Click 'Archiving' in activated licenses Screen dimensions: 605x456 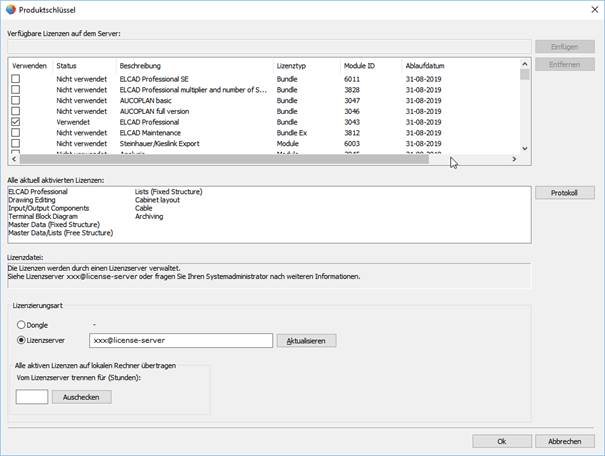pos(149,216)
